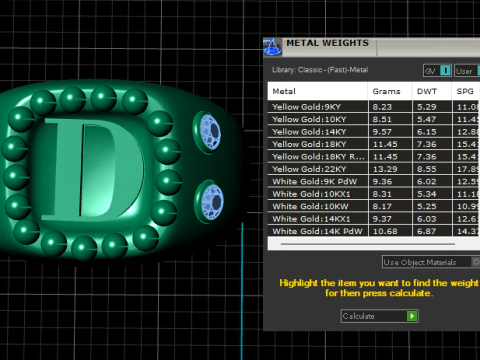Select the letter D on the ring
The height and width of the screenshot is (360, 480).
[93, 169]
